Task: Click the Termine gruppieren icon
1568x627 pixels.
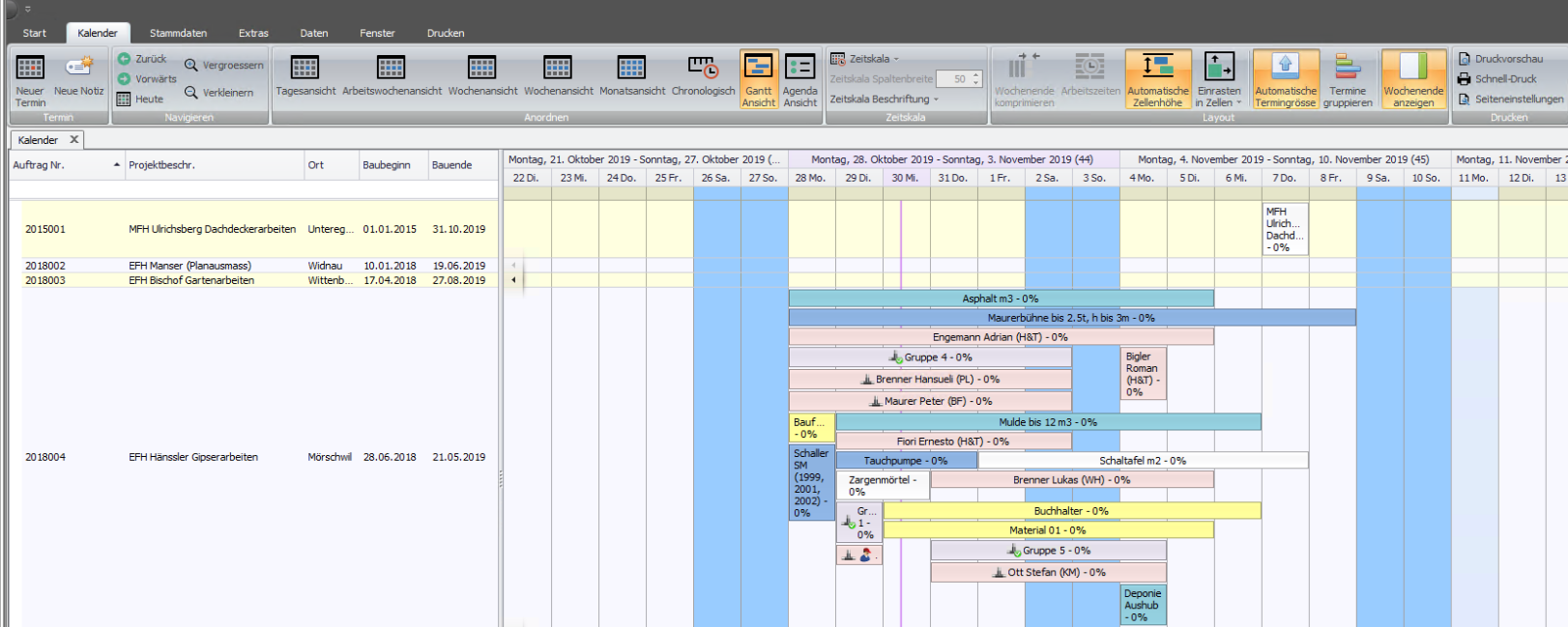Action: (1348, 79)
